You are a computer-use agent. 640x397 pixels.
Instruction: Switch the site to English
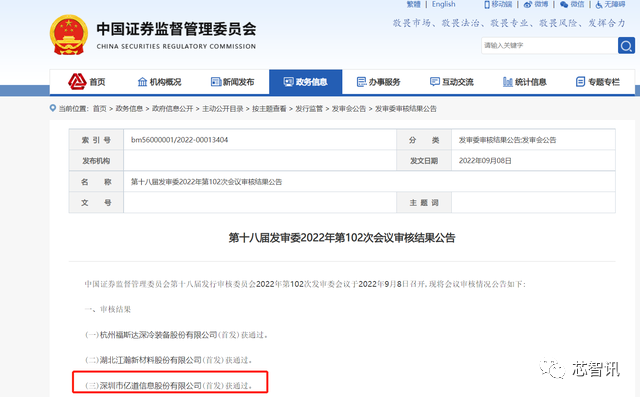point(443,4)
